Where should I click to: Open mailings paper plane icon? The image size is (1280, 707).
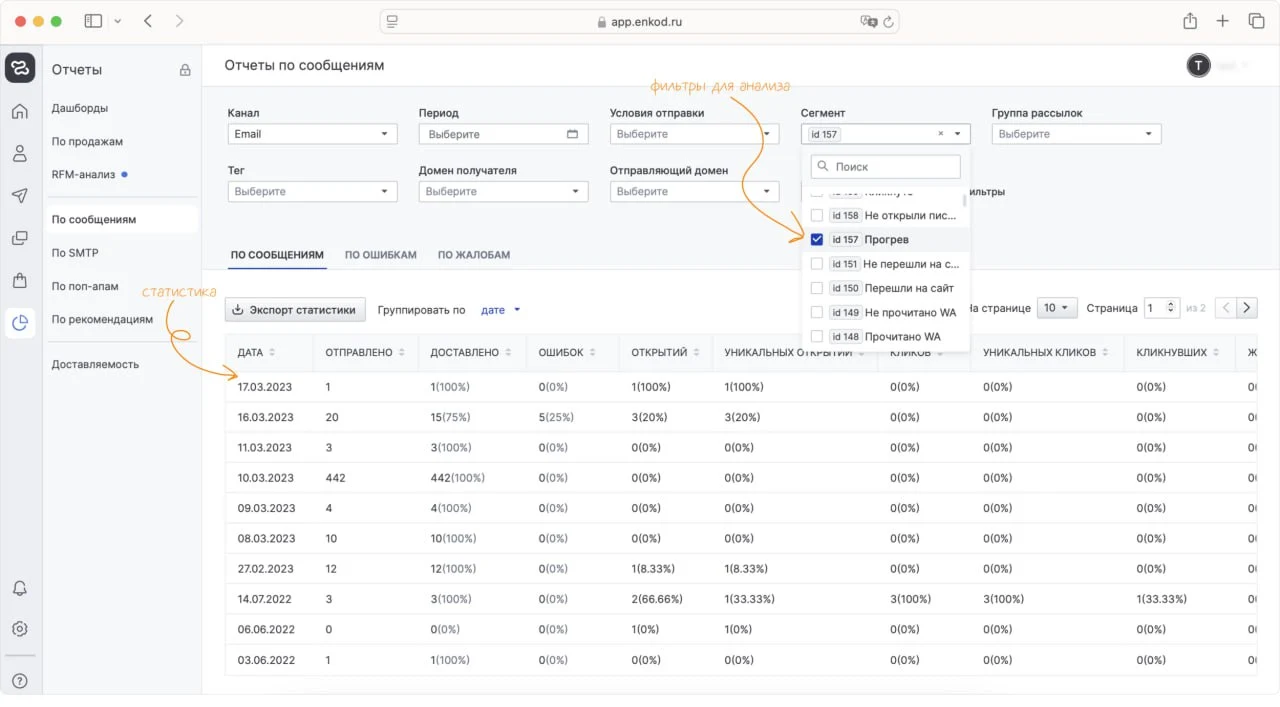[x=20, y=196]
